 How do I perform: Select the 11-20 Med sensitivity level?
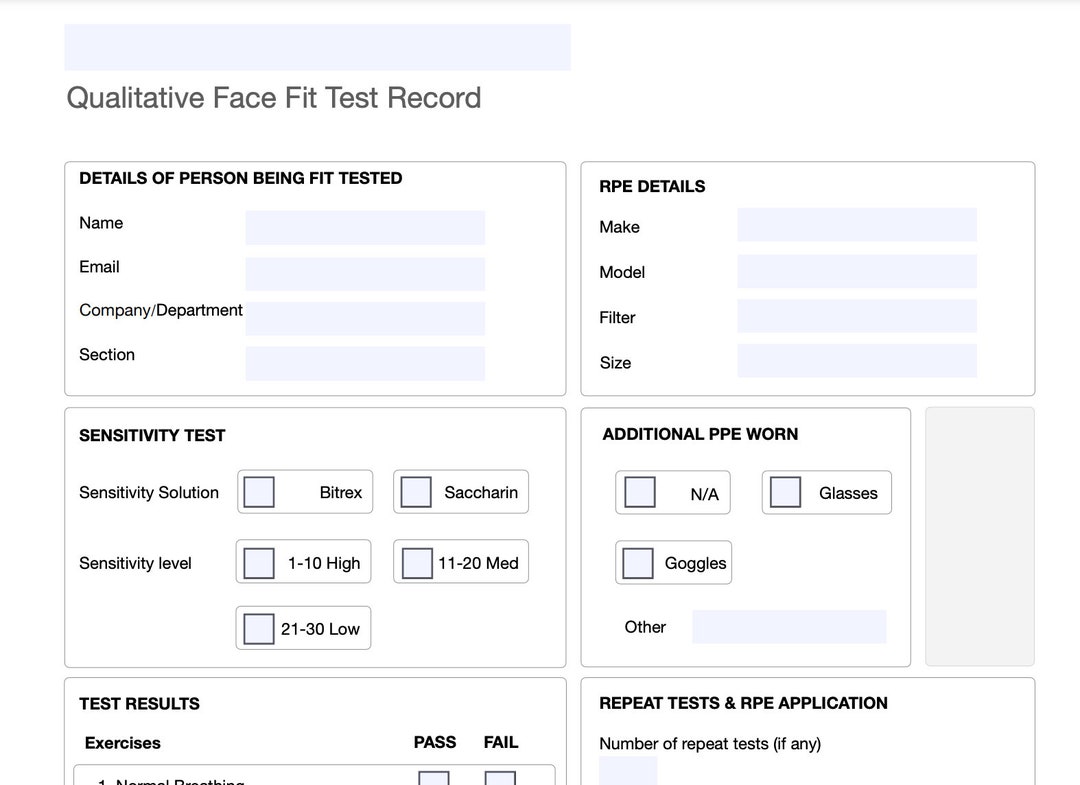(x=415, y=562)
